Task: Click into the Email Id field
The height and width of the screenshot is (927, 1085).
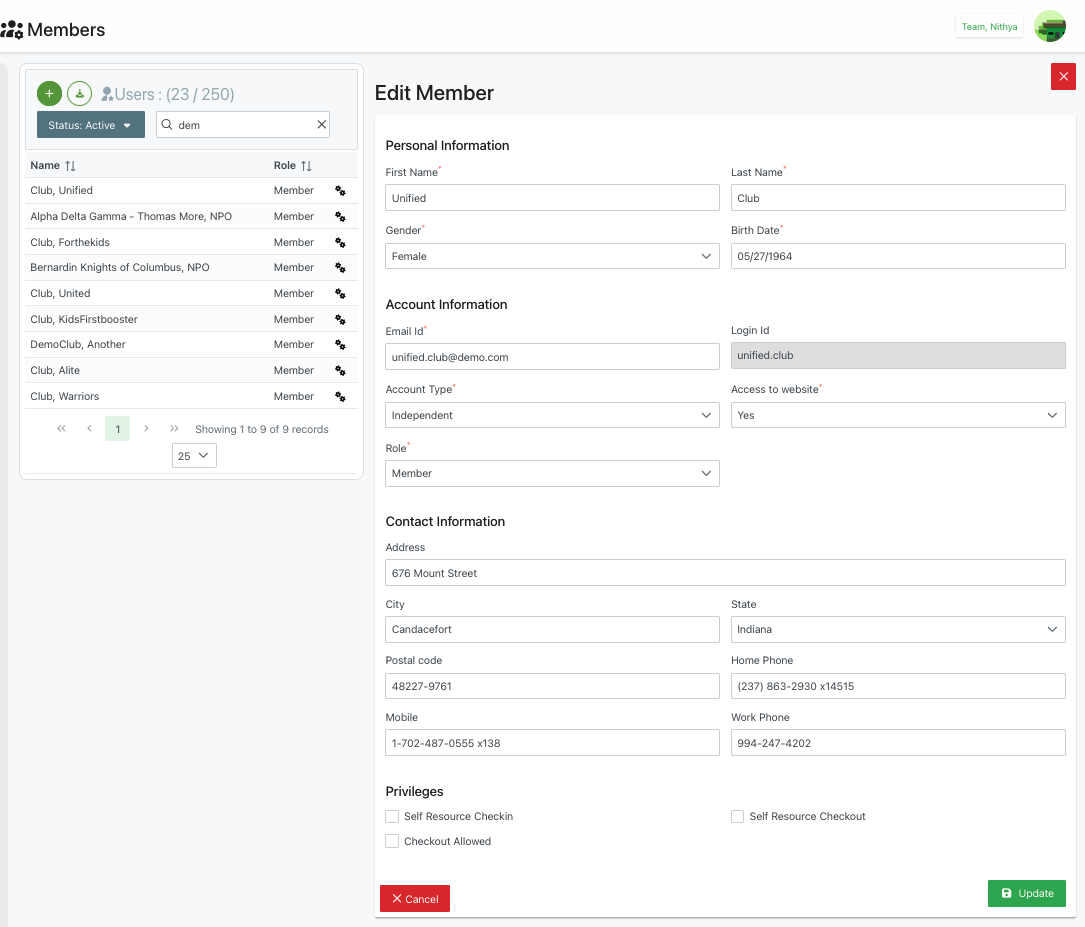Action: [552, 357]
